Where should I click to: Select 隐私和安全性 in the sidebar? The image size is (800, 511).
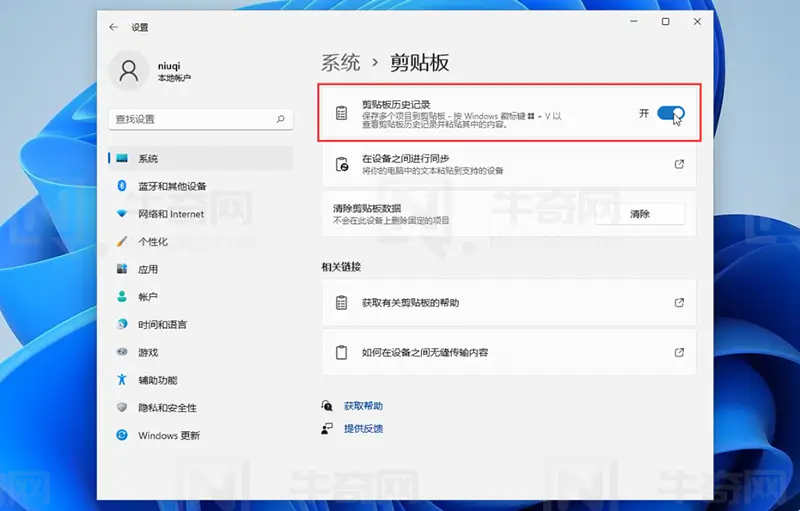coord(201,407)
